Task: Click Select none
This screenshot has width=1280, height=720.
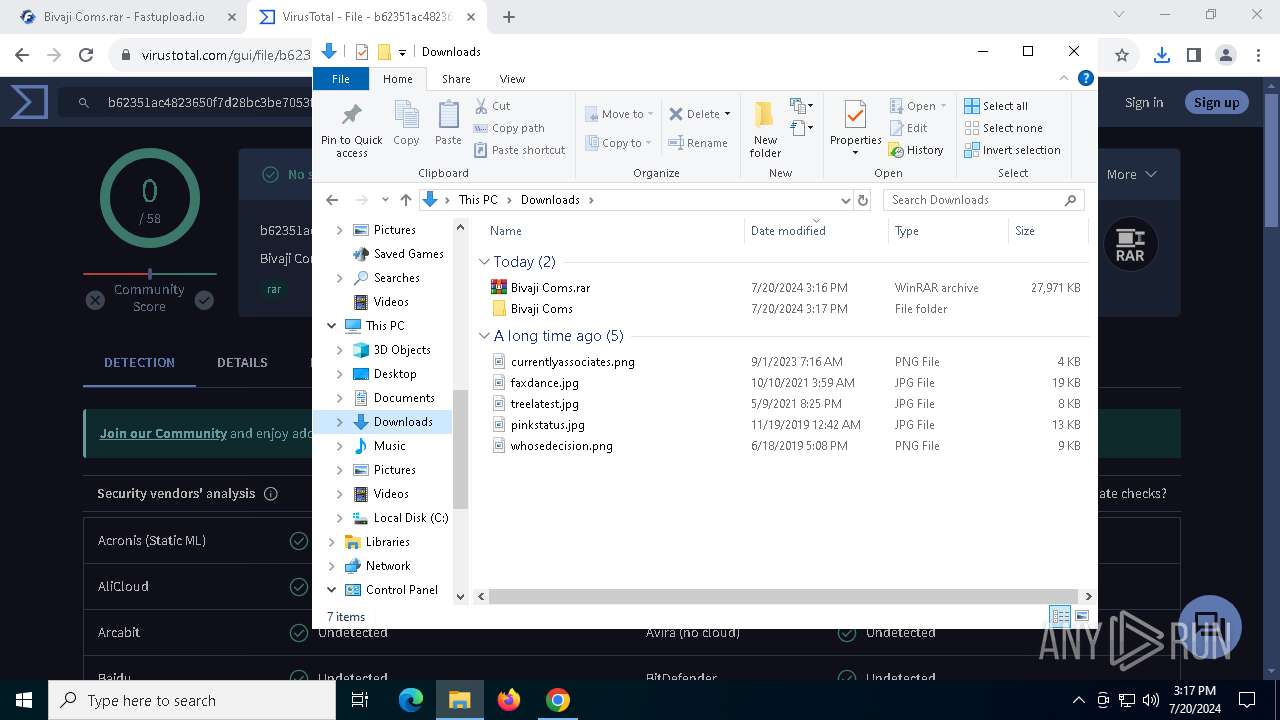Action: [x=1003, y=128]
